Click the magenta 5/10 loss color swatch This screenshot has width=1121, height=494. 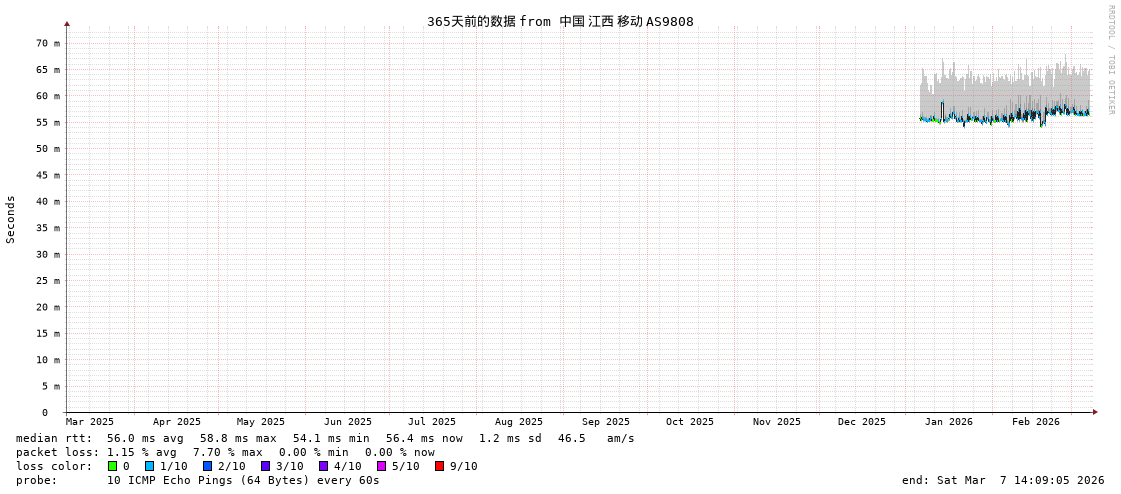pyautogui.click(x=382, y=466)
